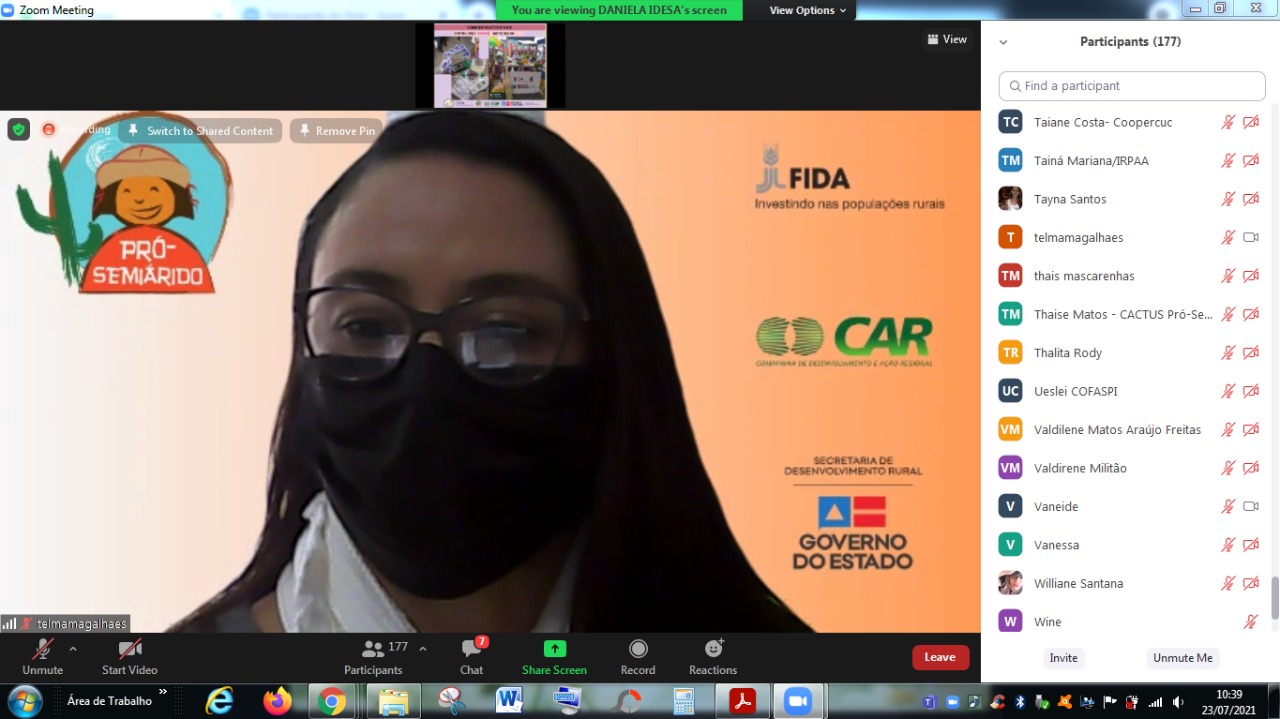Click the participants list scrollbar
Screen dimensions: 1280x719
coord(1274,598)
